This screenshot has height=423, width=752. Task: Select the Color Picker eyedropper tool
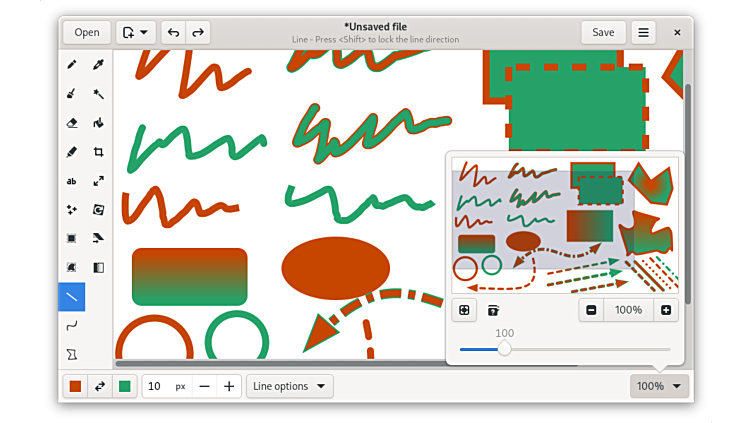click(x=99, y=65)
